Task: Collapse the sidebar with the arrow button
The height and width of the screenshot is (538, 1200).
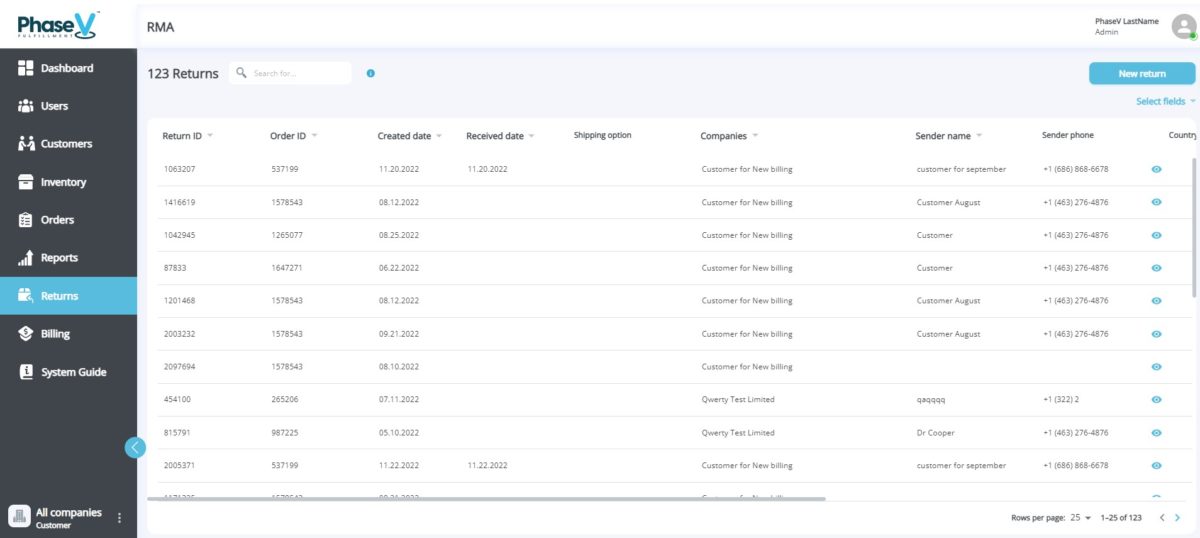Action: [135, 447]
